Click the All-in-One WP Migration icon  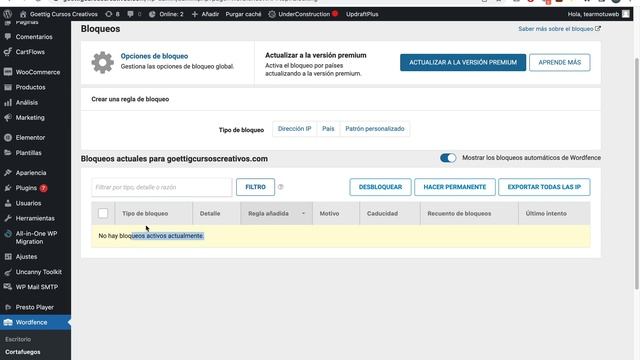[8, 234]
